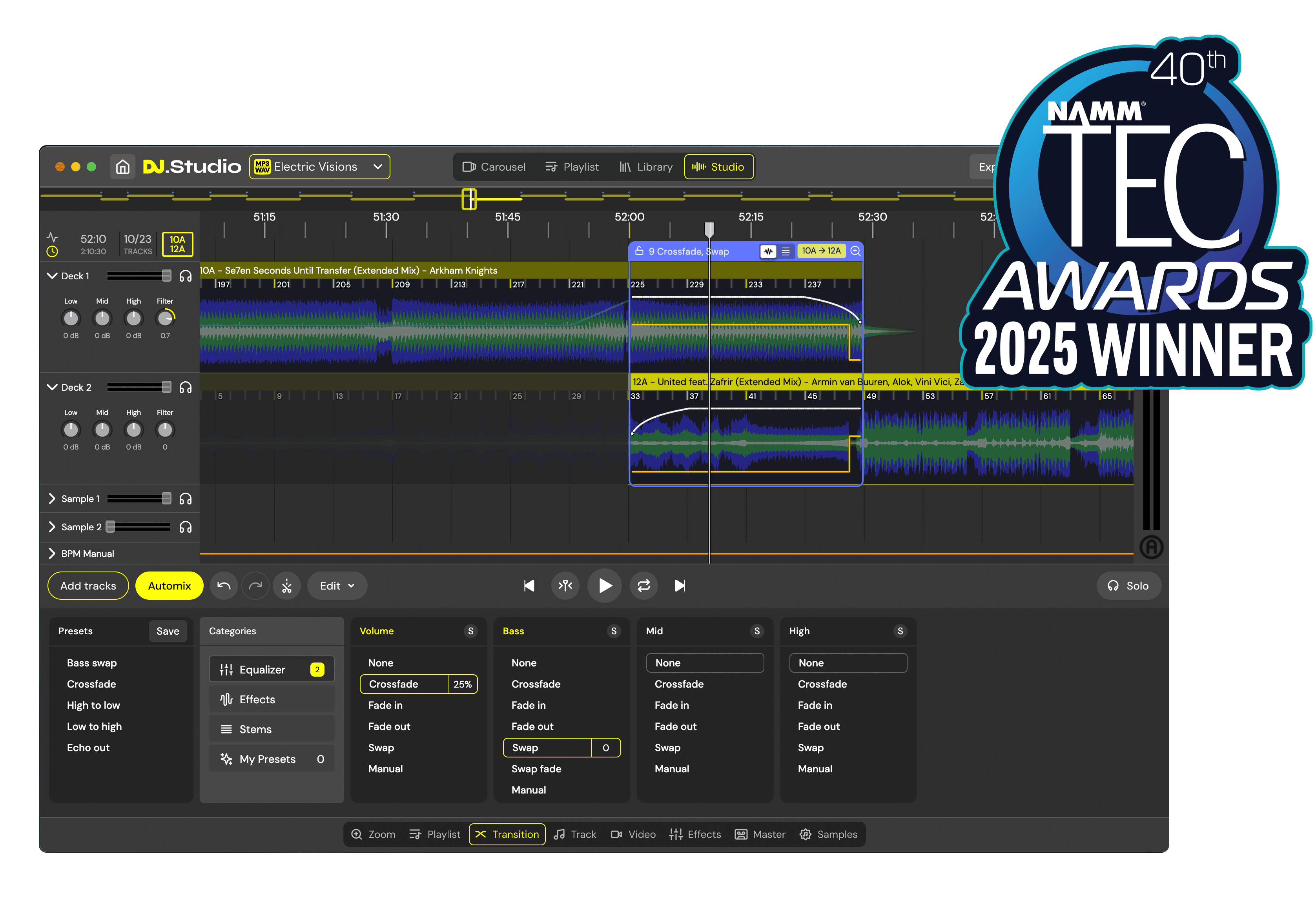Image resolution: width=1316 pixels, height=921 pixels.
Task: Click the Automix button
Action: (x=170, y=586)
